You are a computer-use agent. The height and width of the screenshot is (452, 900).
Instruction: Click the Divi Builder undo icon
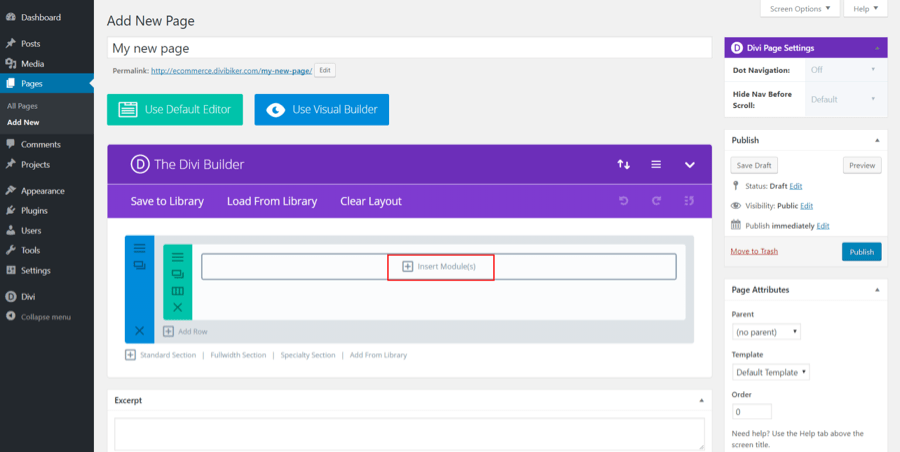coord(623,201)
